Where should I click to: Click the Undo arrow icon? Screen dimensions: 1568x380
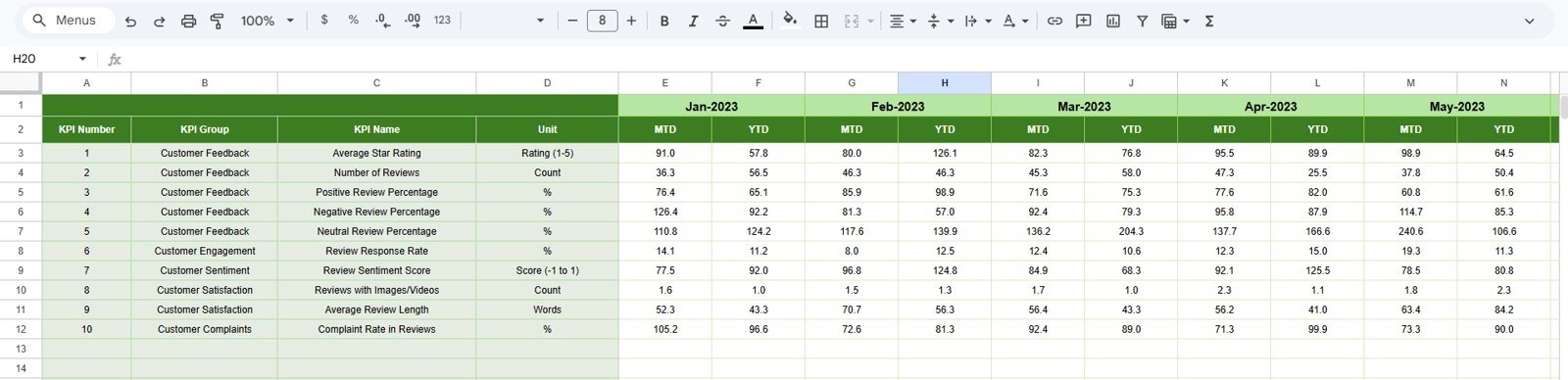[130, 21]
